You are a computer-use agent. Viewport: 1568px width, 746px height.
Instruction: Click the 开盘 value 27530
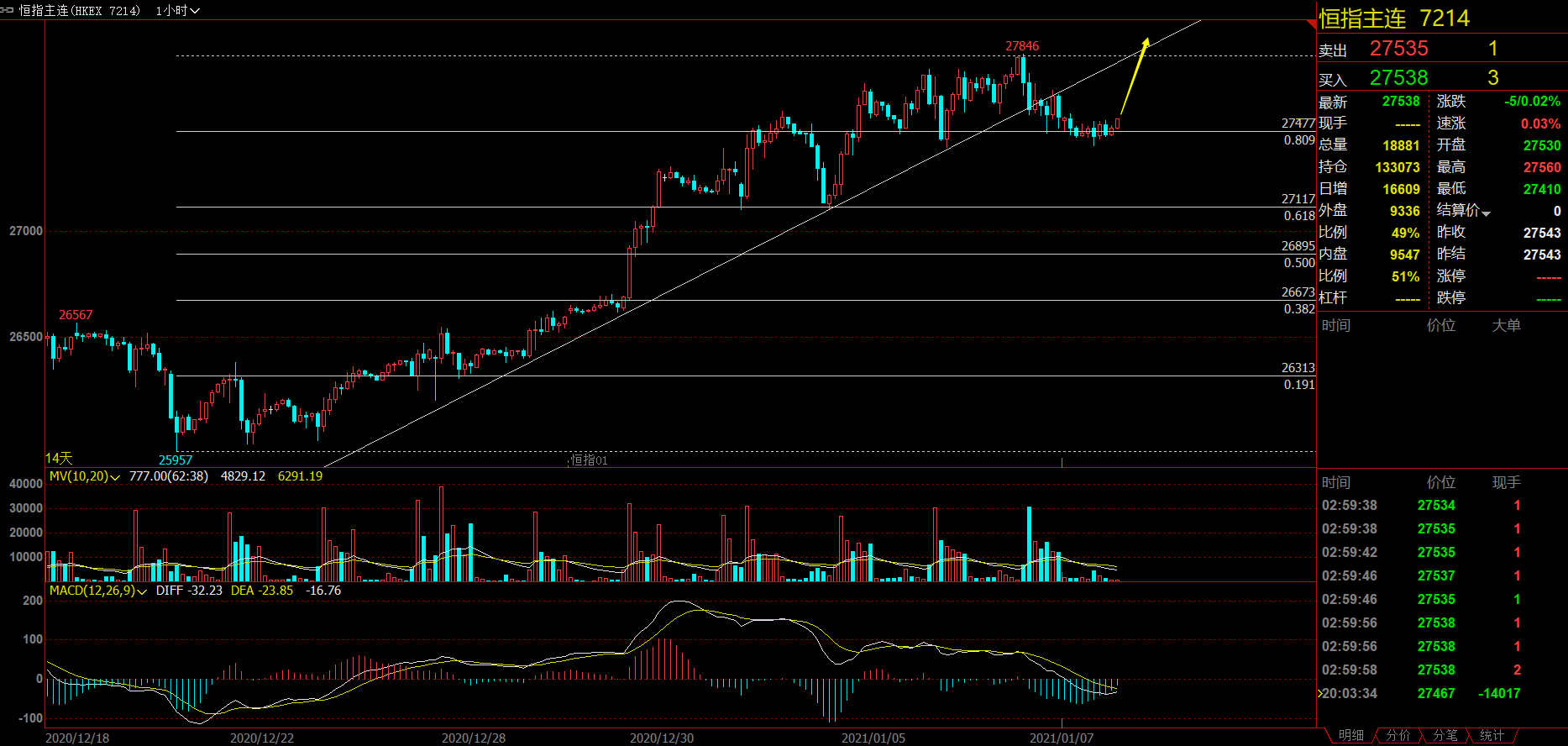click(x=1542, y=145)
